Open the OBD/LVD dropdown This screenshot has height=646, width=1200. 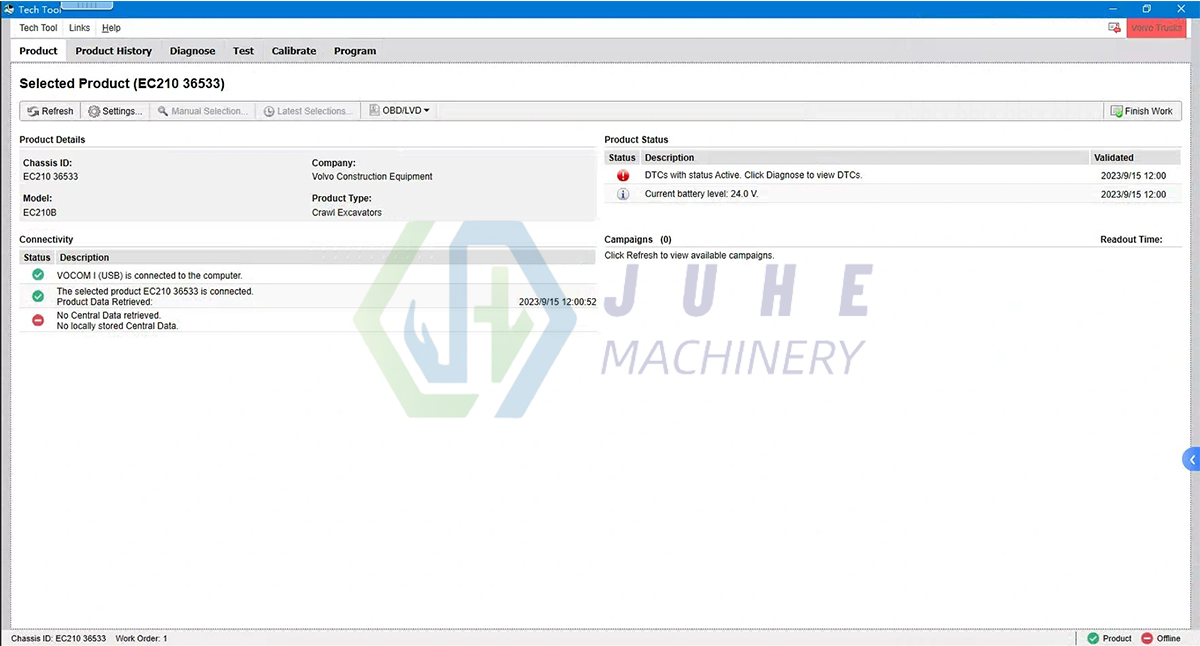(x=398, y=111)
